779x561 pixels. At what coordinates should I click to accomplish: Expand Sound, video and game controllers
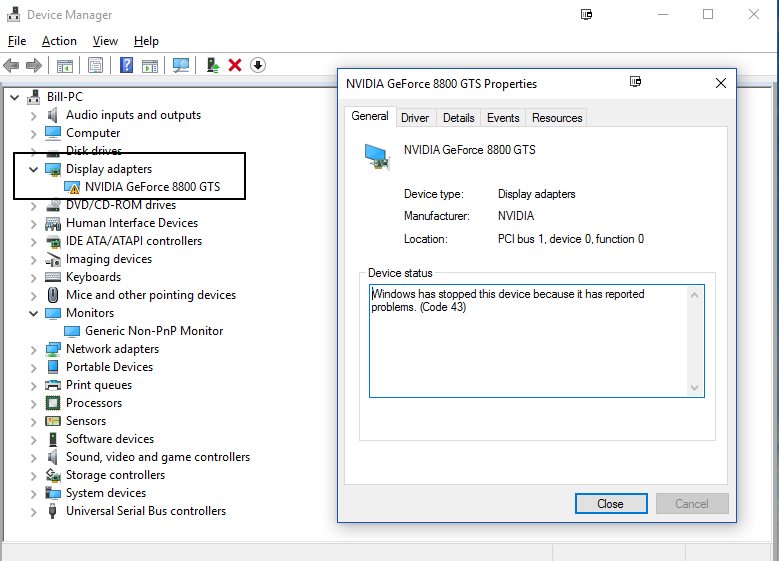tap(33, 458)
